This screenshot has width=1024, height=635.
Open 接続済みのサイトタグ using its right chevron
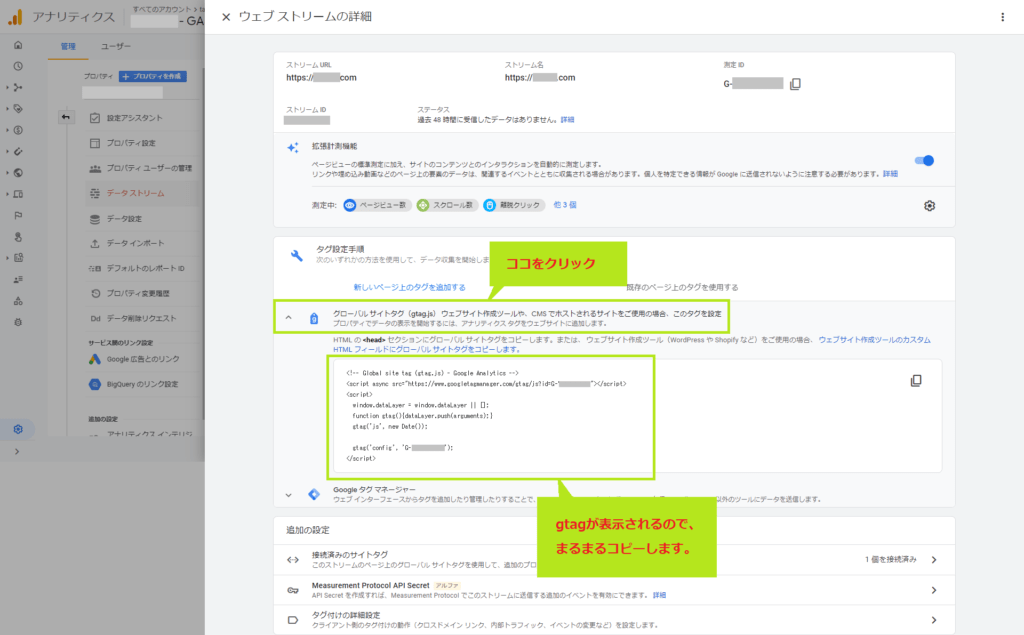934,560
